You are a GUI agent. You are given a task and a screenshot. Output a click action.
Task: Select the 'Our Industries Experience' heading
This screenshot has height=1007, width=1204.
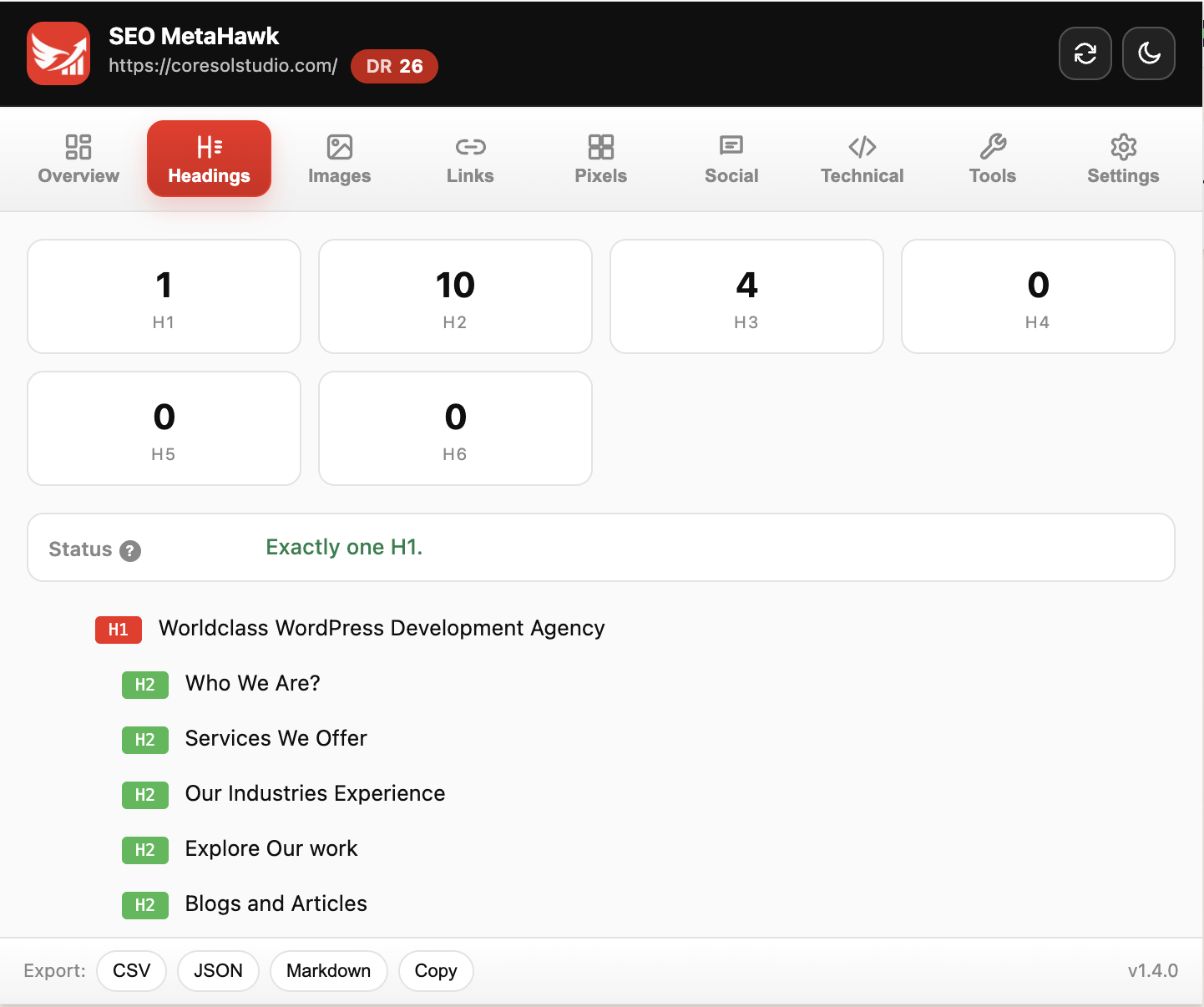(x=315, y=793)
